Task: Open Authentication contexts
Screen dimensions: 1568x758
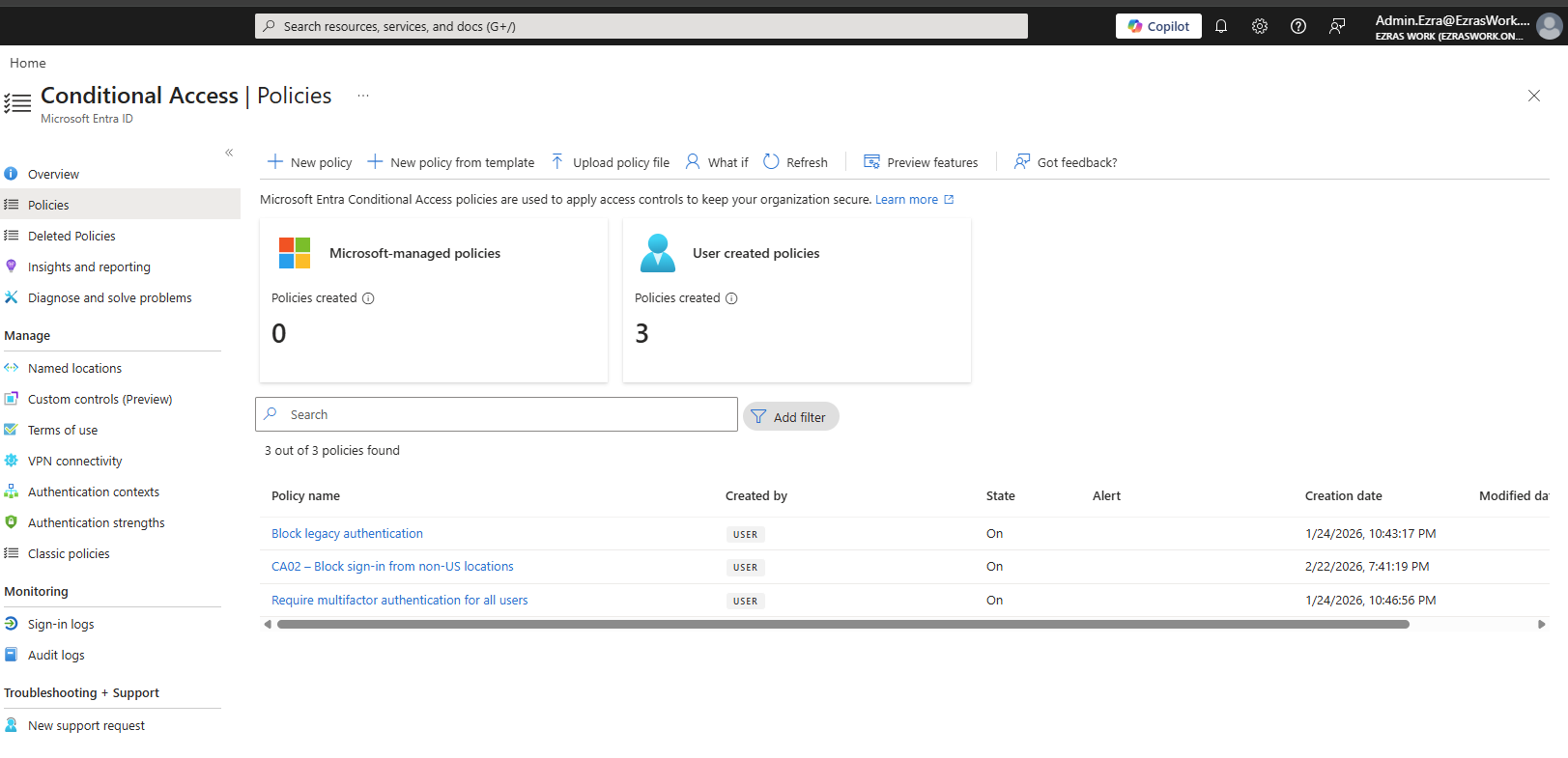Action: click(94, 491)
